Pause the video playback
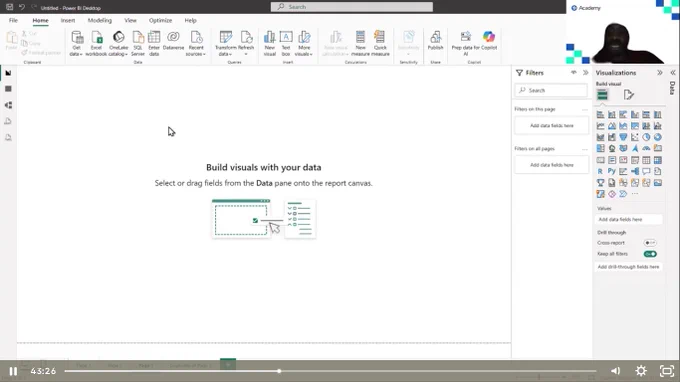Image resolution: width=680 pixels, height=382 pixels. 13,371
